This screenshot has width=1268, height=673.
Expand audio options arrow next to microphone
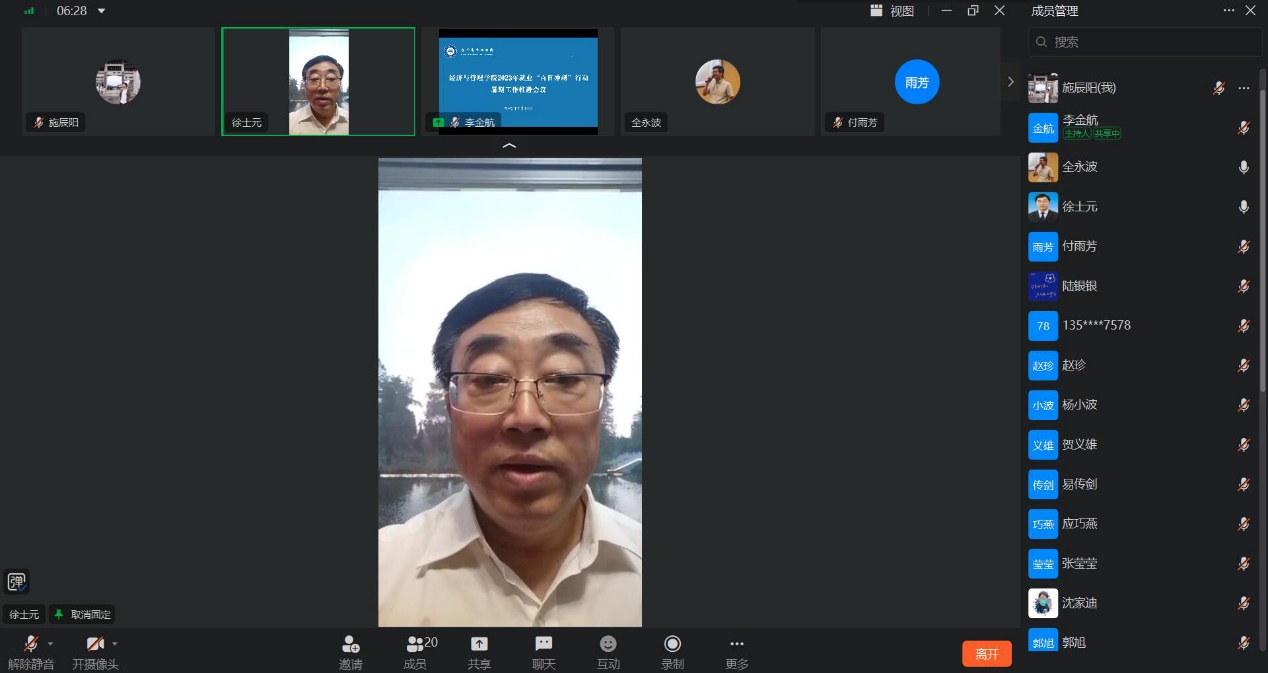51,643
